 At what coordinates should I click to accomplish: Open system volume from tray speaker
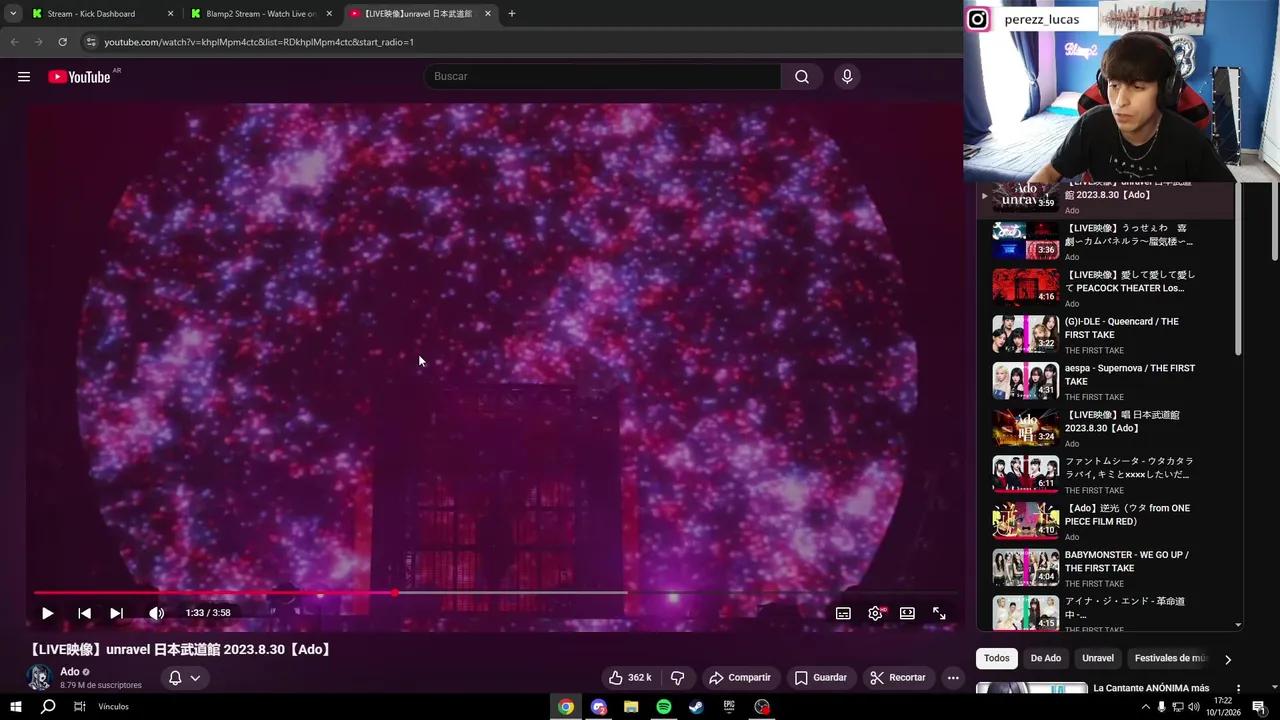tap(1194, 707)
